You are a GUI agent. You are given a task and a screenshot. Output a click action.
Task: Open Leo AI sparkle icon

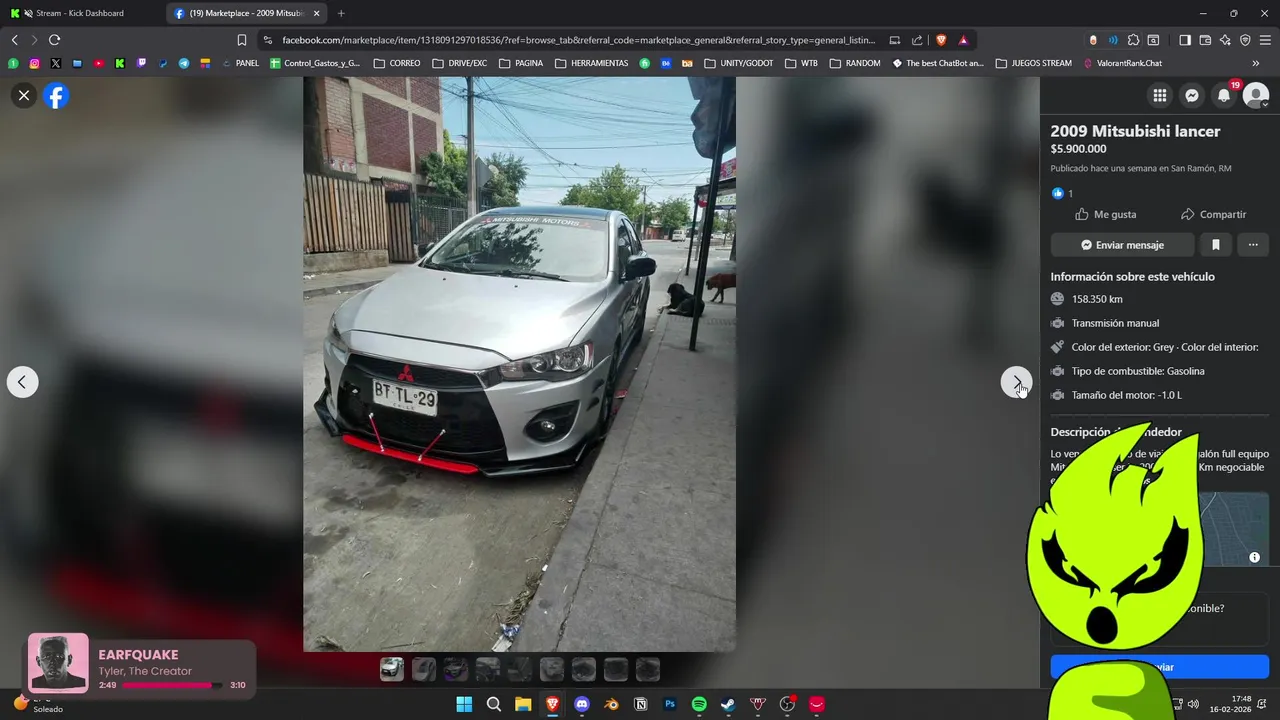[1225, 40]
